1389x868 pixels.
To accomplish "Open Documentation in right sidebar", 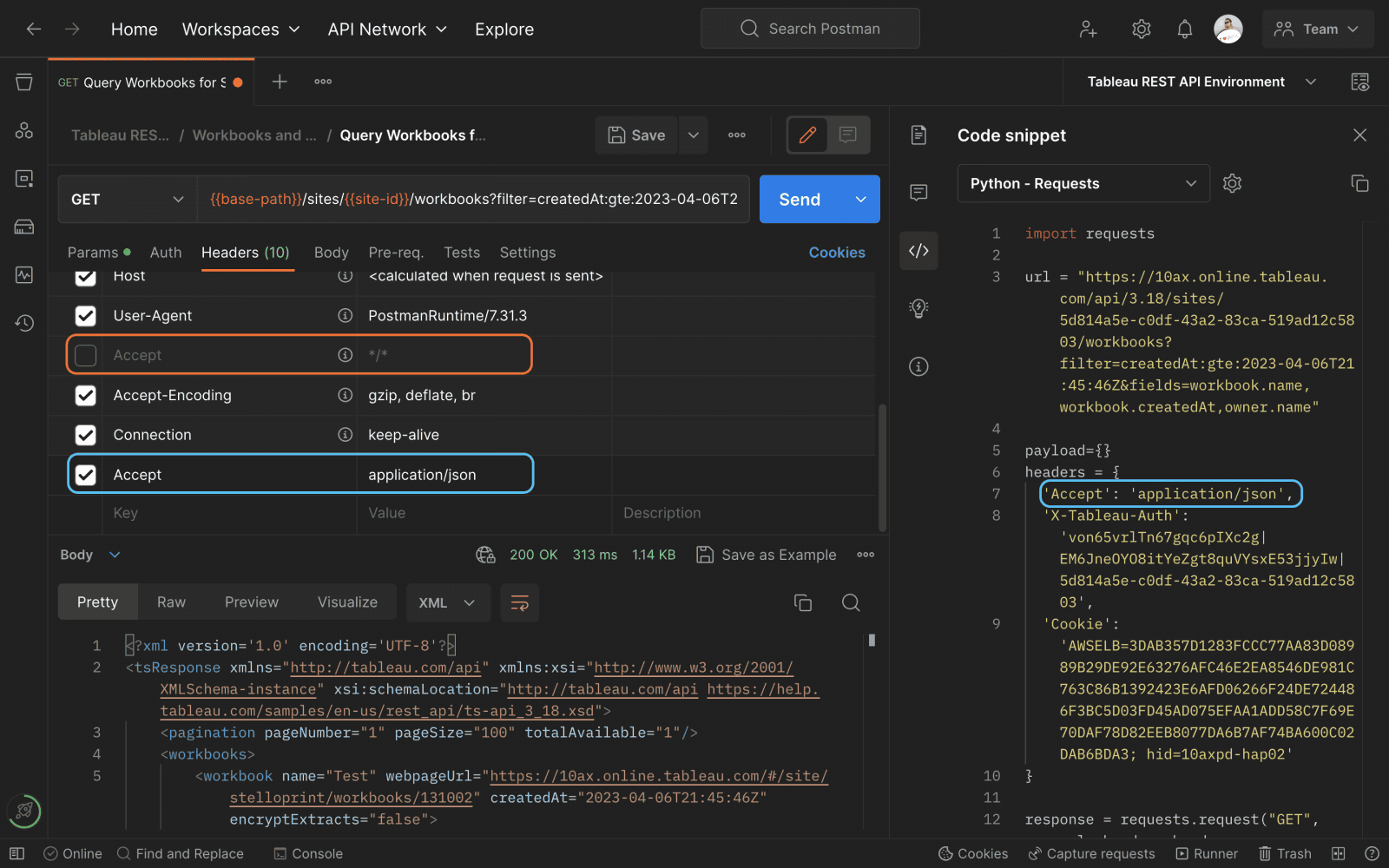I will [918, 135].
